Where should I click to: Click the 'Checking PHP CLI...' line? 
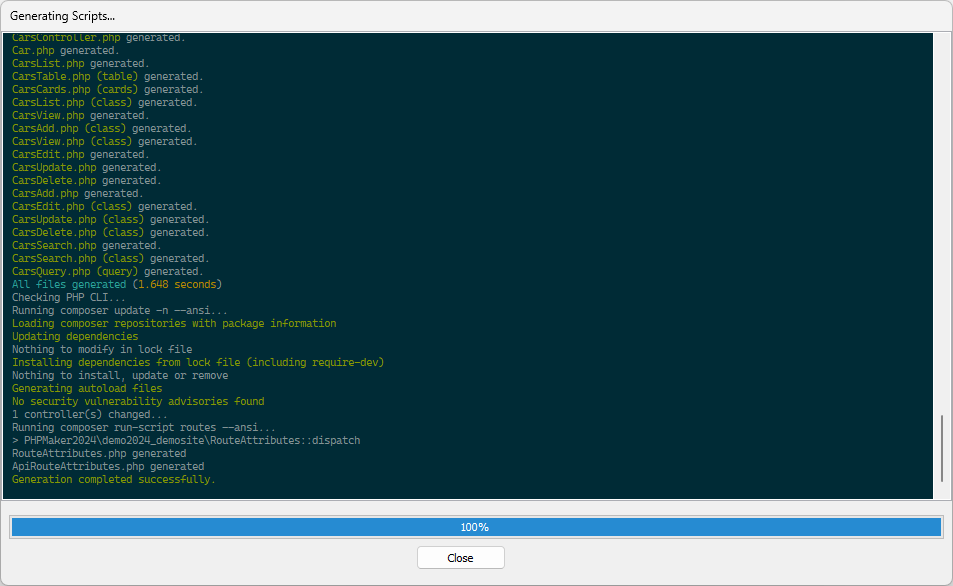click(69, 298)
